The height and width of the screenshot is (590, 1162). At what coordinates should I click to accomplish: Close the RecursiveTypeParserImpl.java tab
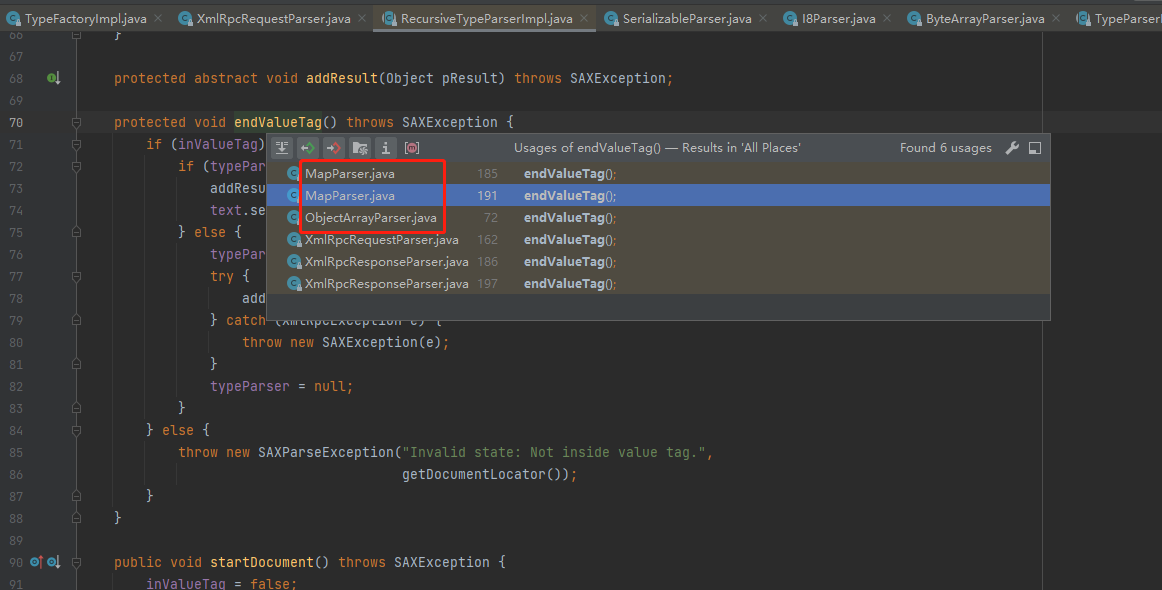click(x=584, y=19)
